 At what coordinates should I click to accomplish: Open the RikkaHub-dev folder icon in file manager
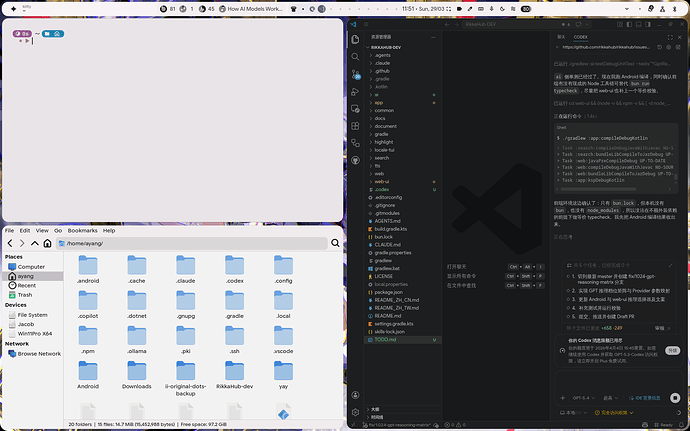pyautogui.click(x=235, y=371)
